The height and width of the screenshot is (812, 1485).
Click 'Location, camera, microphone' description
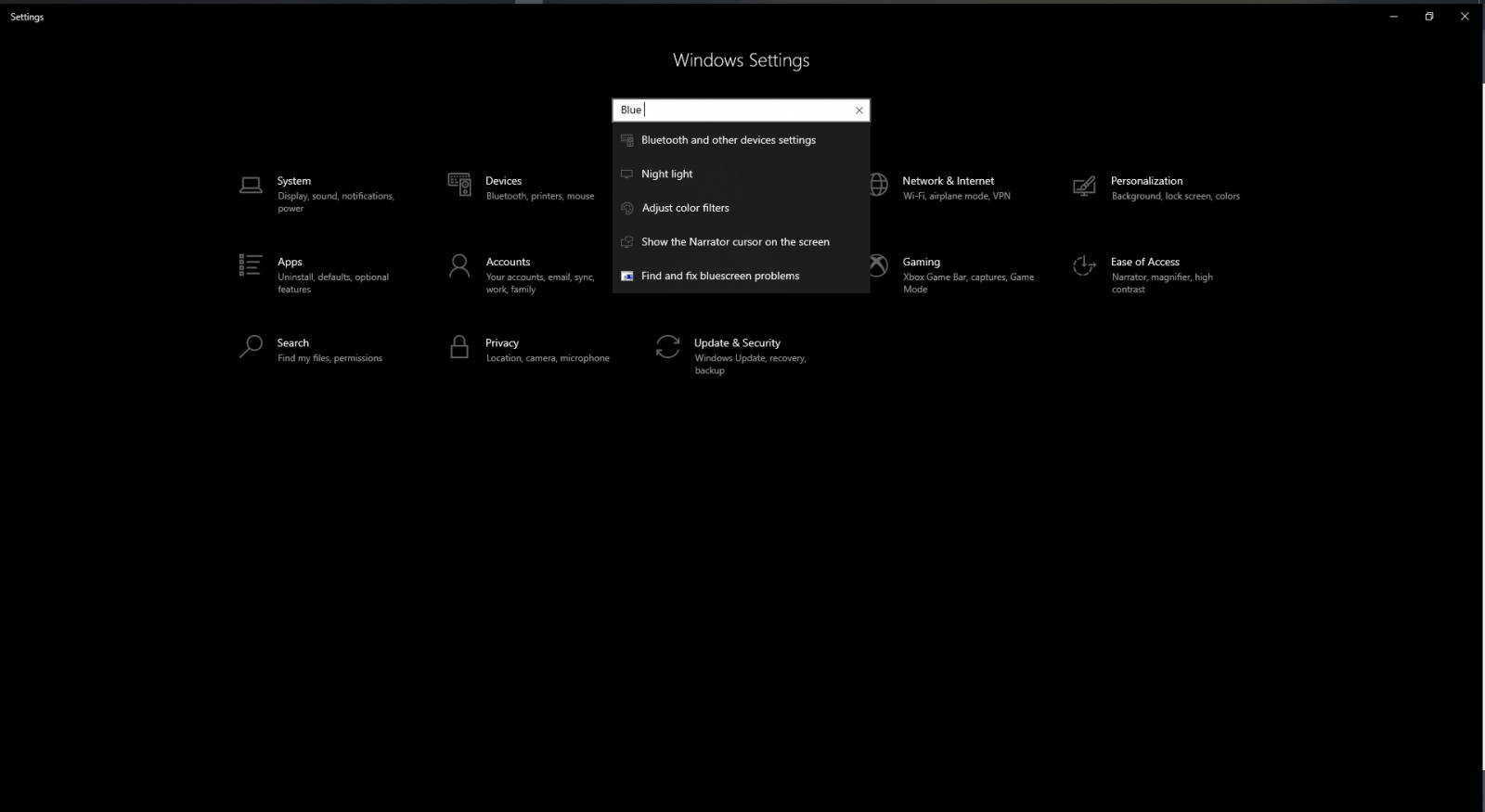[548, 358]
